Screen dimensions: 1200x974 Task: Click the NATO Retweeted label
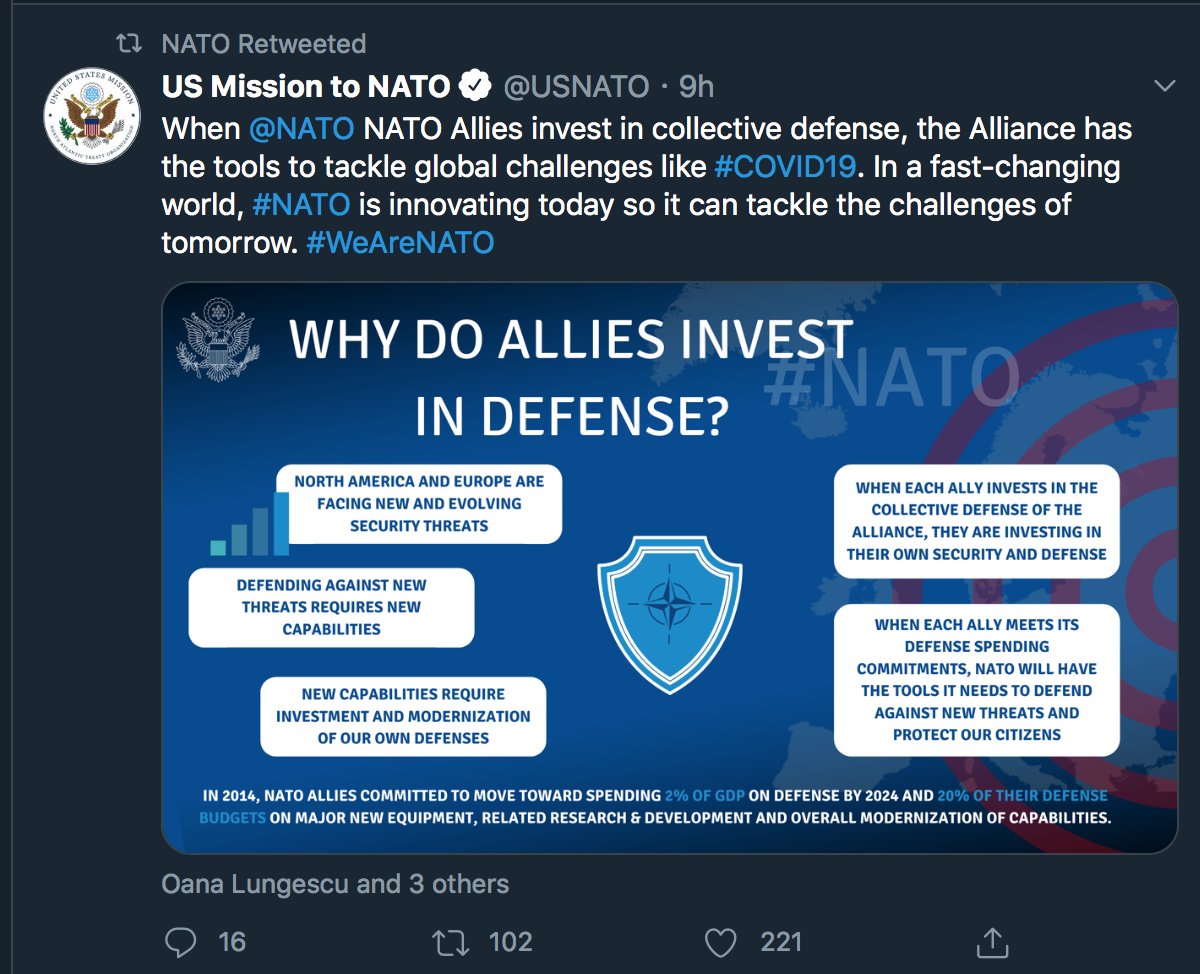tap(263, 44)
